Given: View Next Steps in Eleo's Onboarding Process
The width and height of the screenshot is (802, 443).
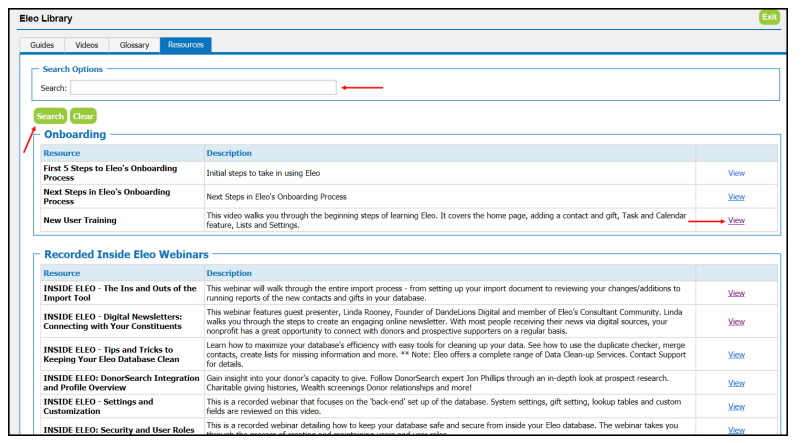Looking at the screenshot, I should 736,196.
